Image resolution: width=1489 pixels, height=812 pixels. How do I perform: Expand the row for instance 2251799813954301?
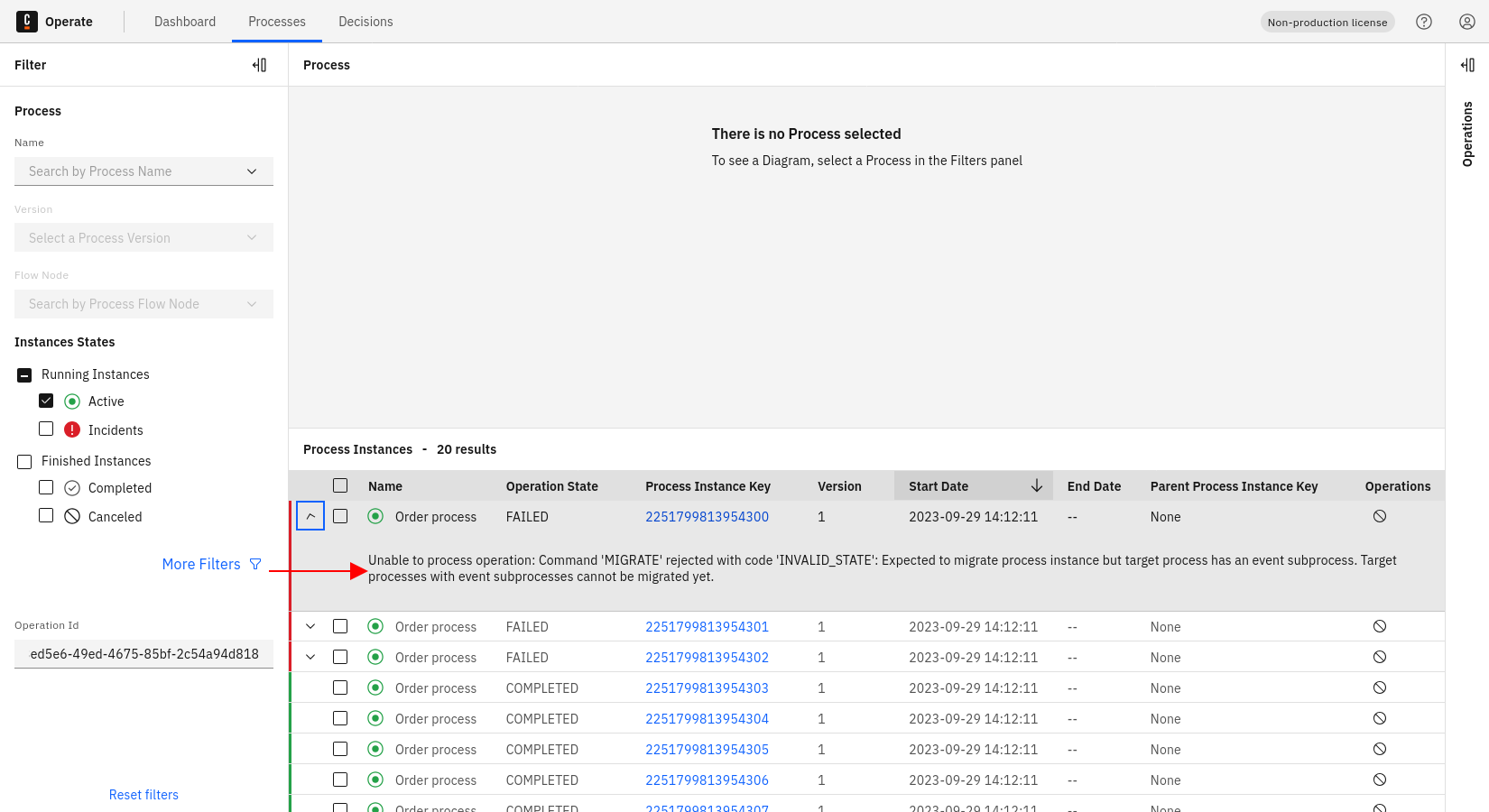(x=310, y=627)
